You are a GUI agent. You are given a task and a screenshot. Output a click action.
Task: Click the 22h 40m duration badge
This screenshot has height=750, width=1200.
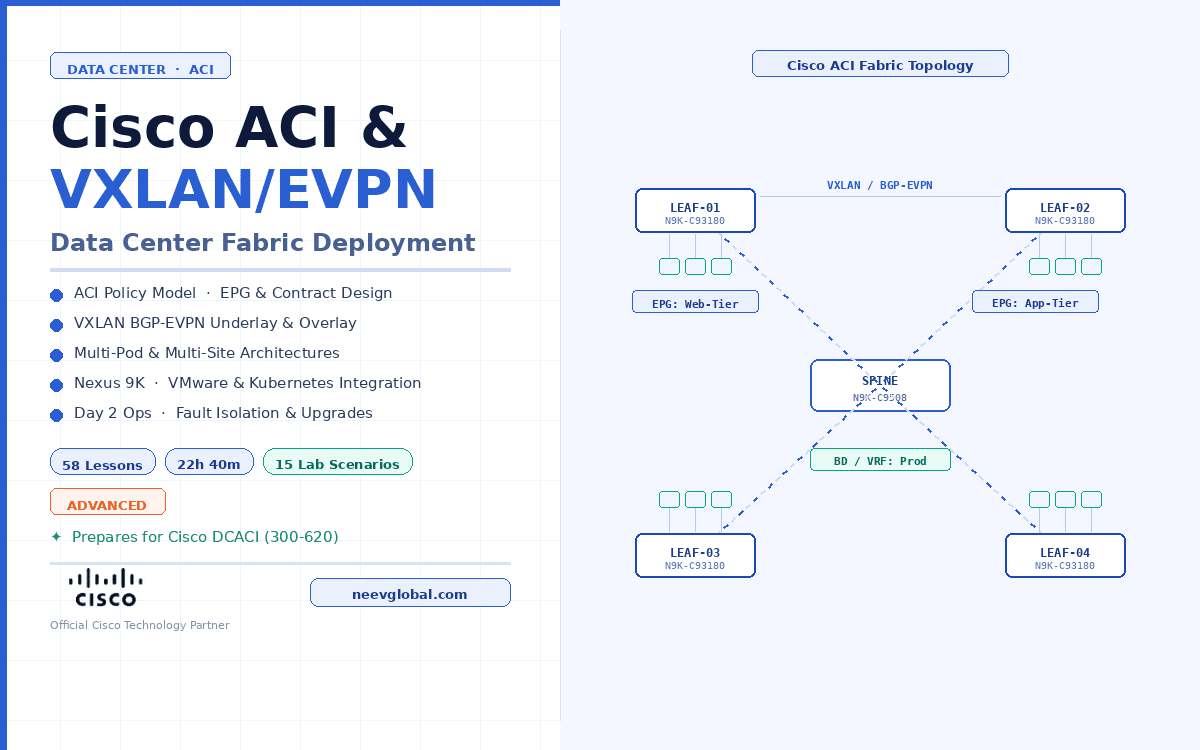[209, 462]
